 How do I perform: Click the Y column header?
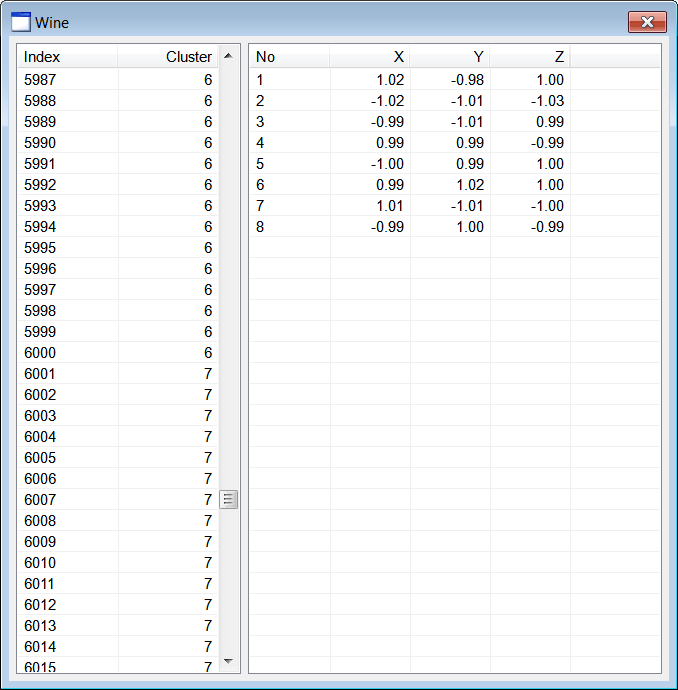pos(450,56)
